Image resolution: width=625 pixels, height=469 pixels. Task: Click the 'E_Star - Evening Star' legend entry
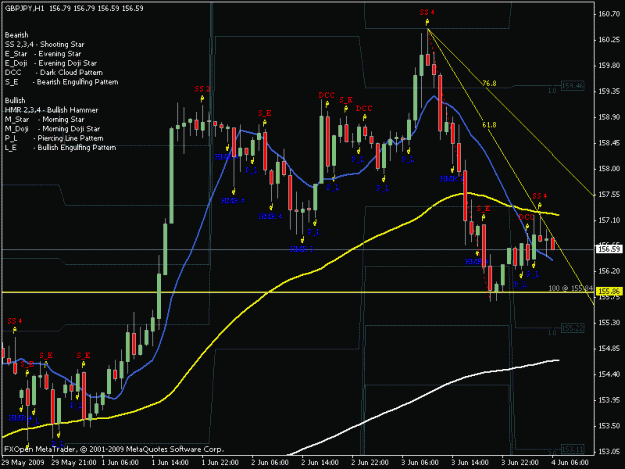(43, 54)
